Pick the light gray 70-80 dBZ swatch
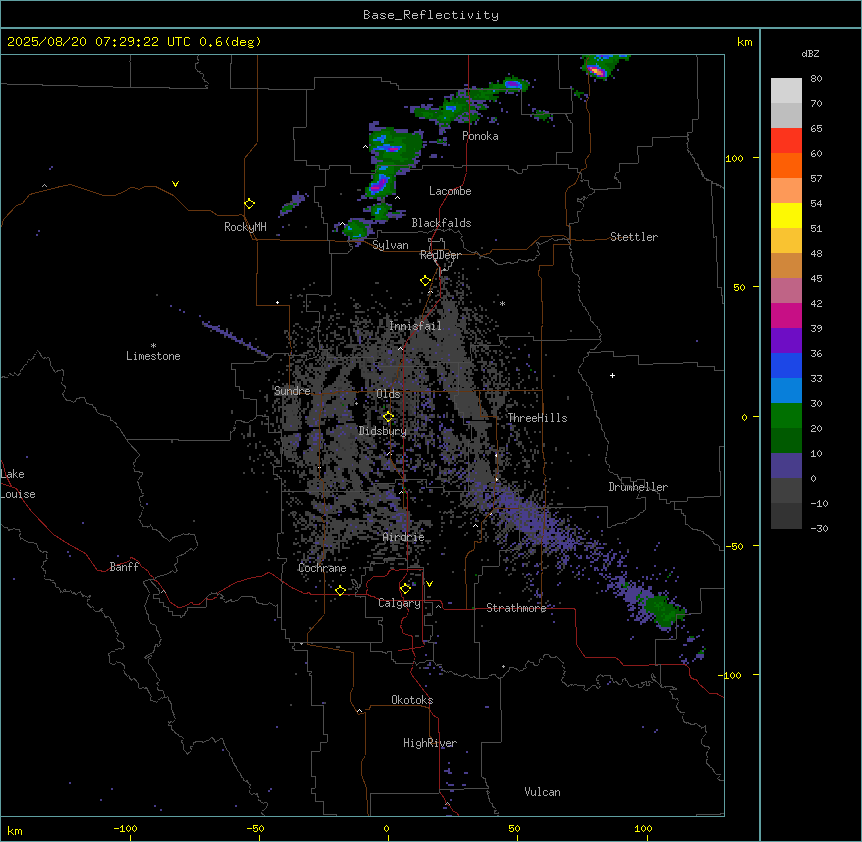 (786, 90)
